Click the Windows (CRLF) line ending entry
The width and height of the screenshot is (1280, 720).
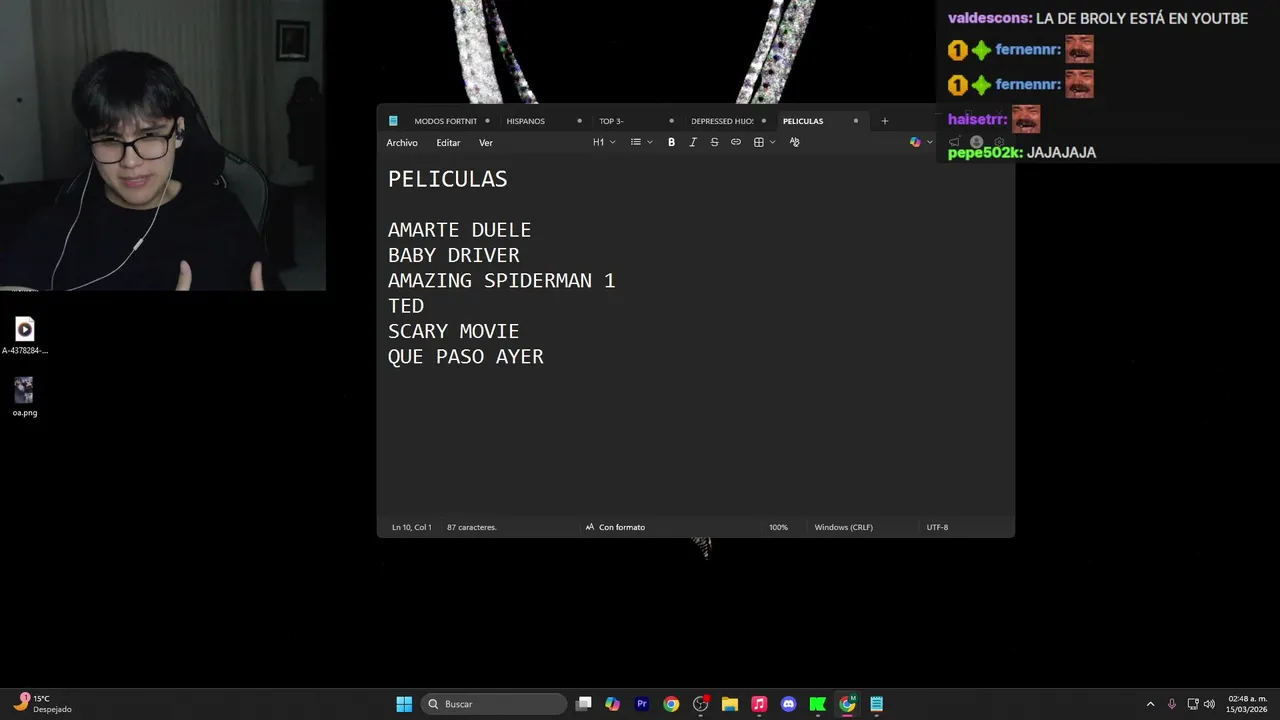(x=844, y=527)
